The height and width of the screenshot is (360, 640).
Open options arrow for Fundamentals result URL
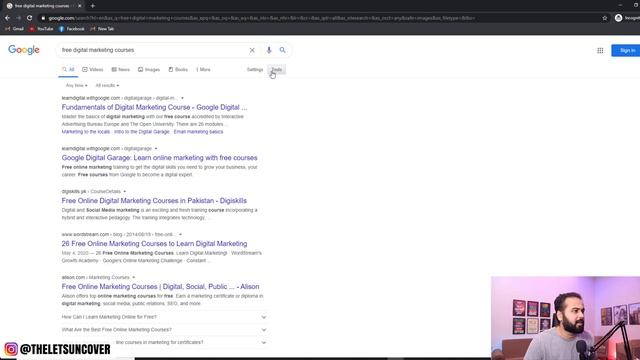[x=182, y=98]
